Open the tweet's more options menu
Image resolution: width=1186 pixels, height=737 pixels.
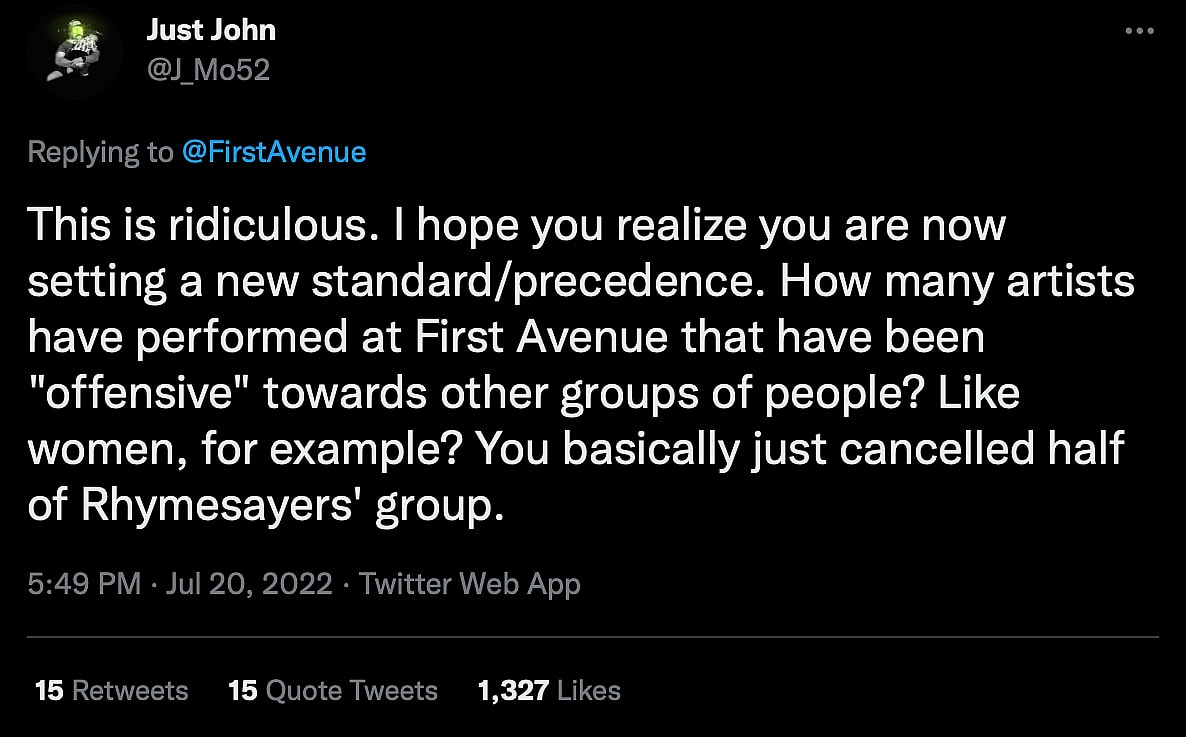tap(1139, 31)
